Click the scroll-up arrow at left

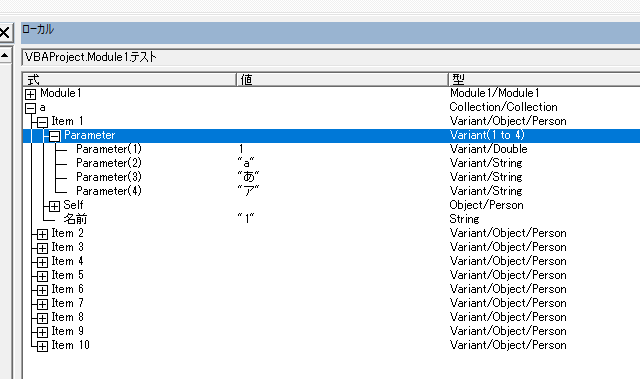5,55
